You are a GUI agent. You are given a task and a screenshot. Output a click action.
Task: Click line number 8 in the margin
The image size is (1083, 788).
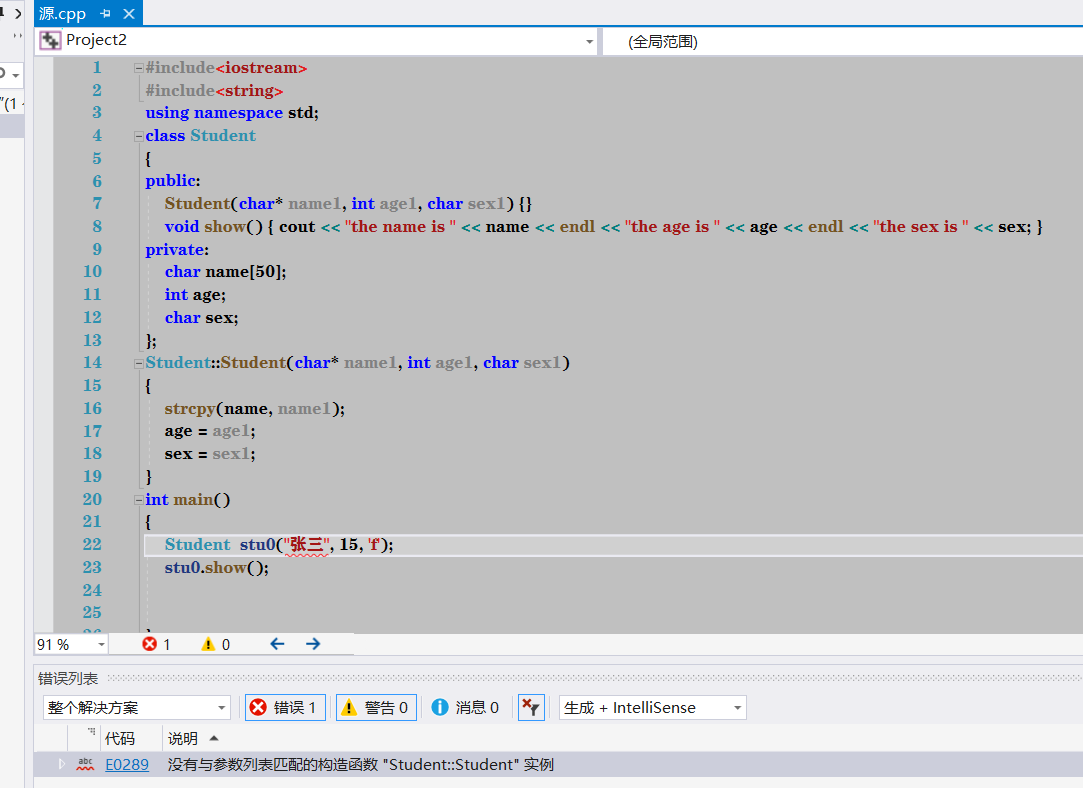pos(97,227)
